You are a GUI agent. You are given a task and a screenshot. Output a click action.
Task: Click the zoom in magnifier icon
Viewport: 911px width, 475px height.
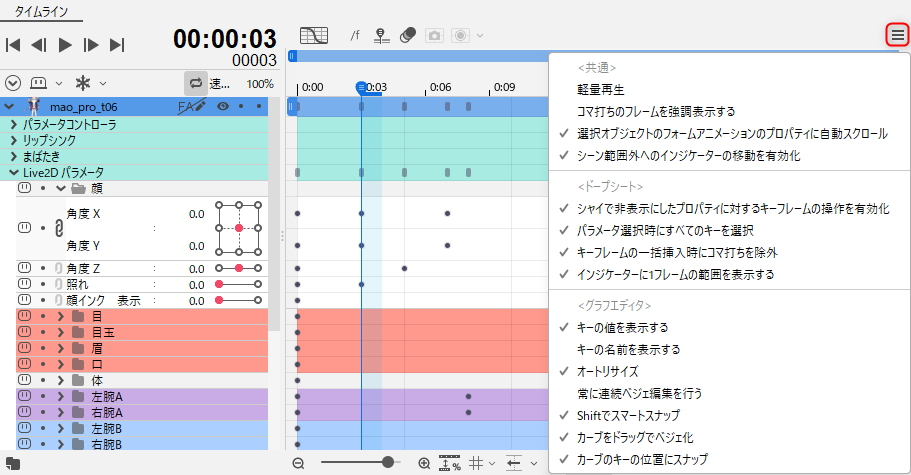(424, 463)
